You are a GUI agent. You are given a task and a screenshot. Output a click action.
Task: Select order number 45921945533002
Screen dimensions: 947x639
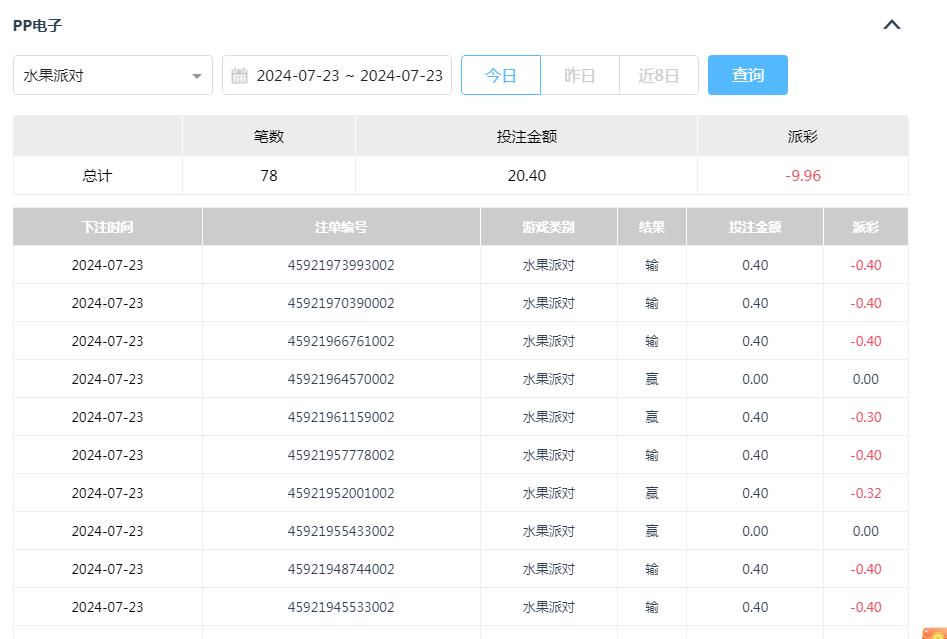341,607
